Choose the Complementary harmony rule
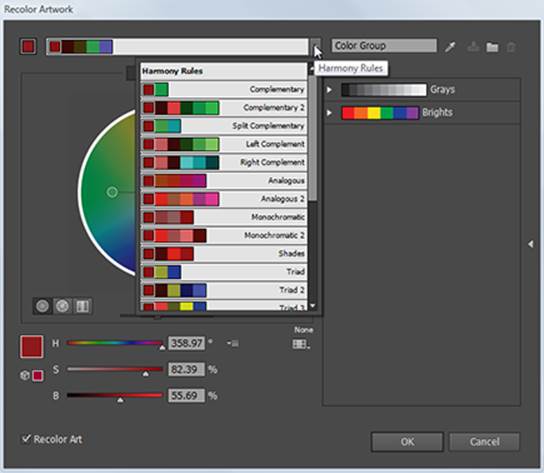 (x=224, y=89)
